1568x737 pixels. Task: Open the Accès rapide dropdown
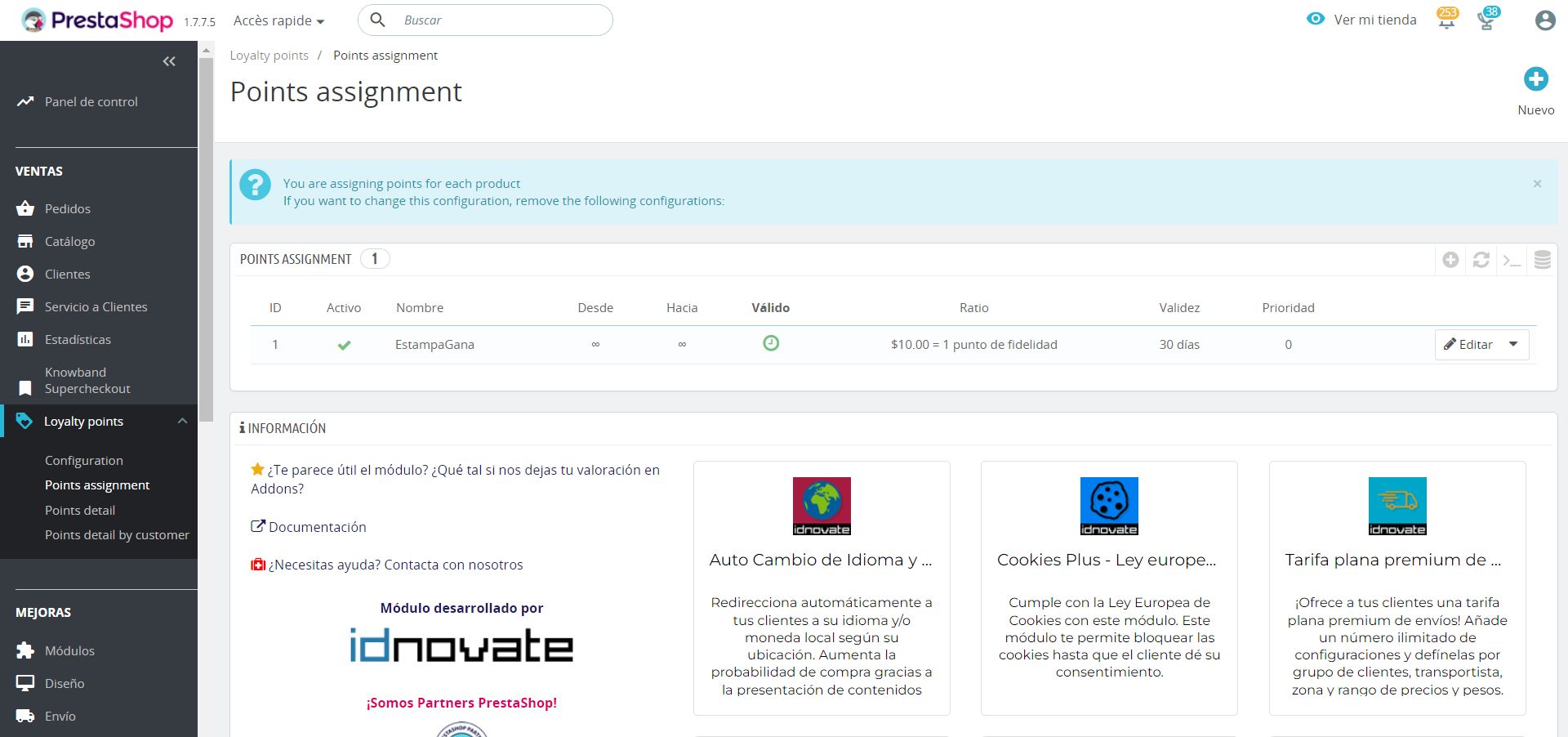[x=278, y=20]
